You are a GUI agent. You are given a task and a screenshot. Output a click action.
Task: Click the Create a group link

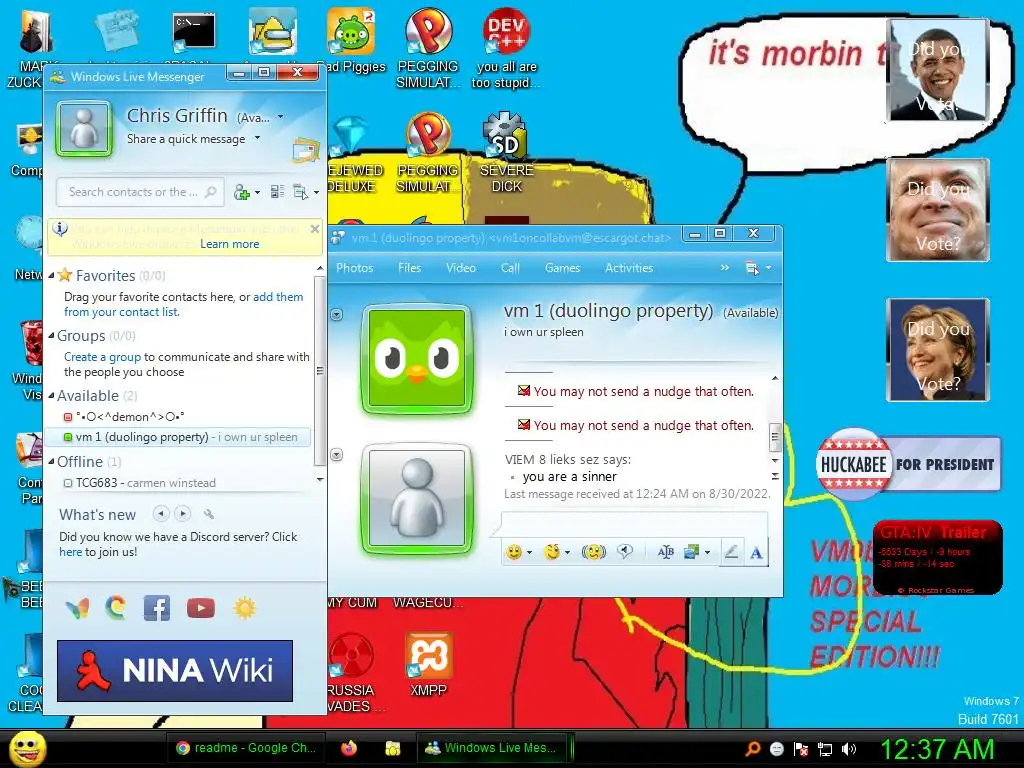[102, 357]
